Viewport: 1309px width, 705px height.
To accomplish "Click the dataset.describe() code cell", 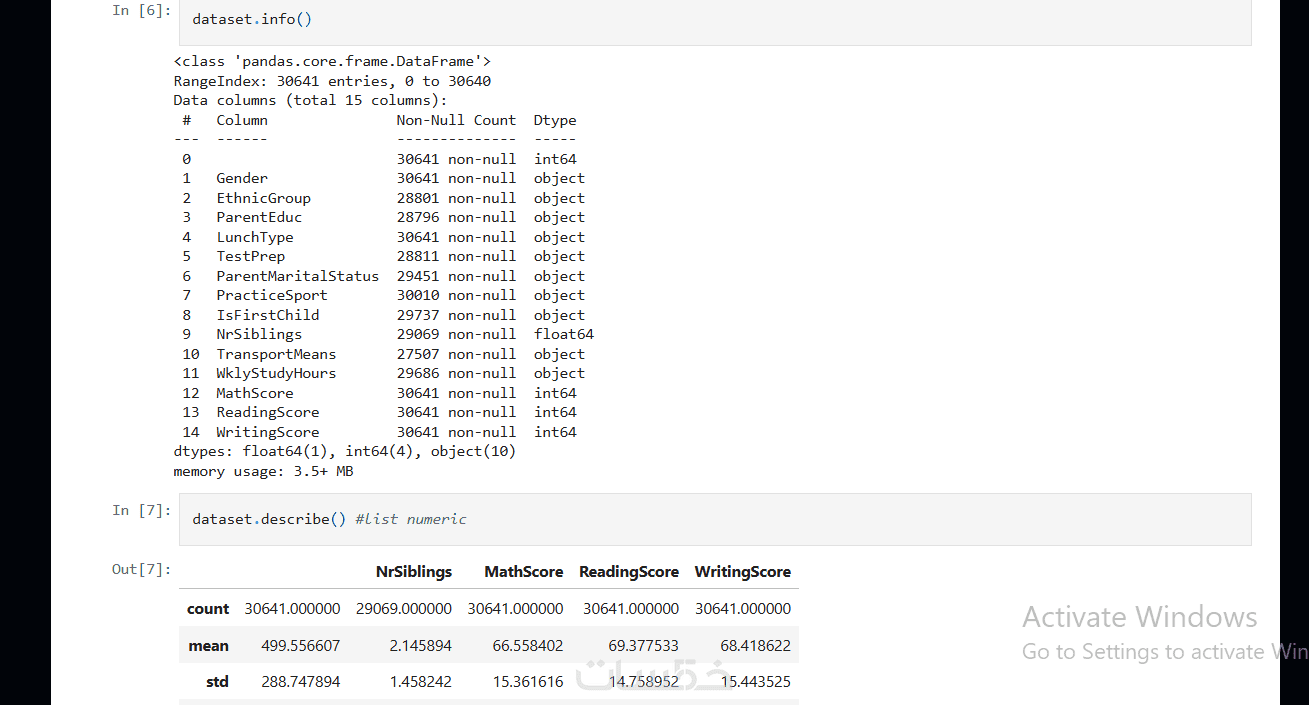I will [x=714, y=519].
